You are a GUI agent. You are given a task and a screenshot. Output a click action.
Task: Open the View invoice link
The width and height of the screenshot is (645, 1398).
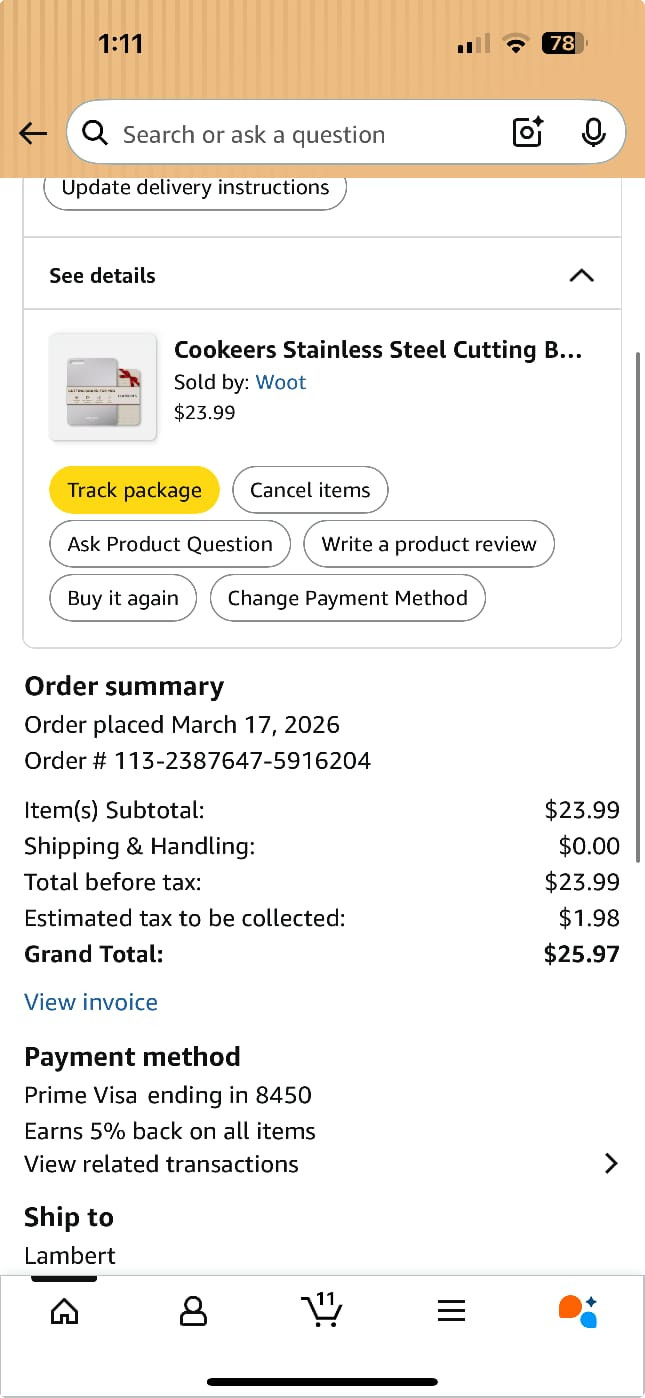(x=91, y=1002)
